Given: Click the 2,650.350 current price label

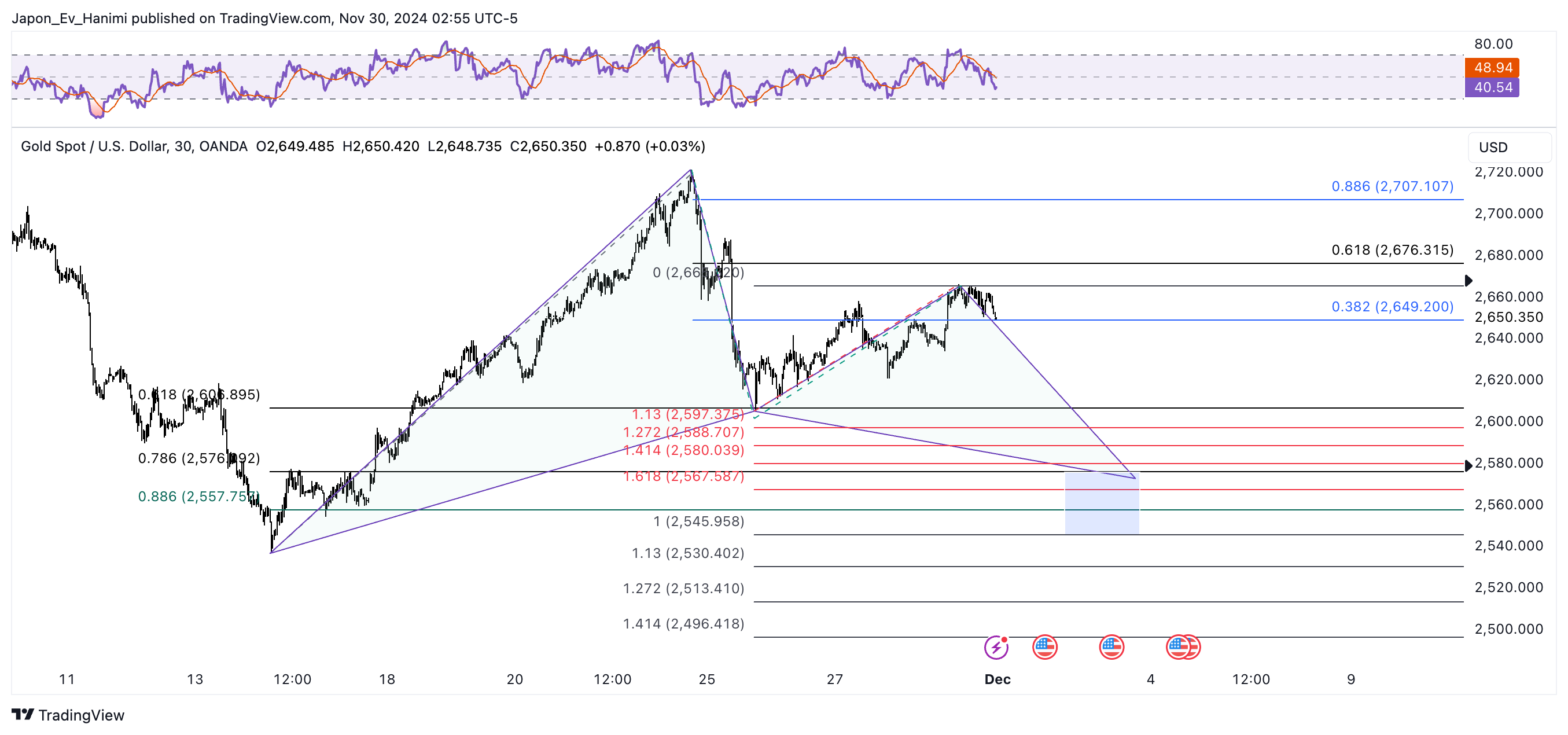Looking at the screenshot, I should (x=1508, y=317).
